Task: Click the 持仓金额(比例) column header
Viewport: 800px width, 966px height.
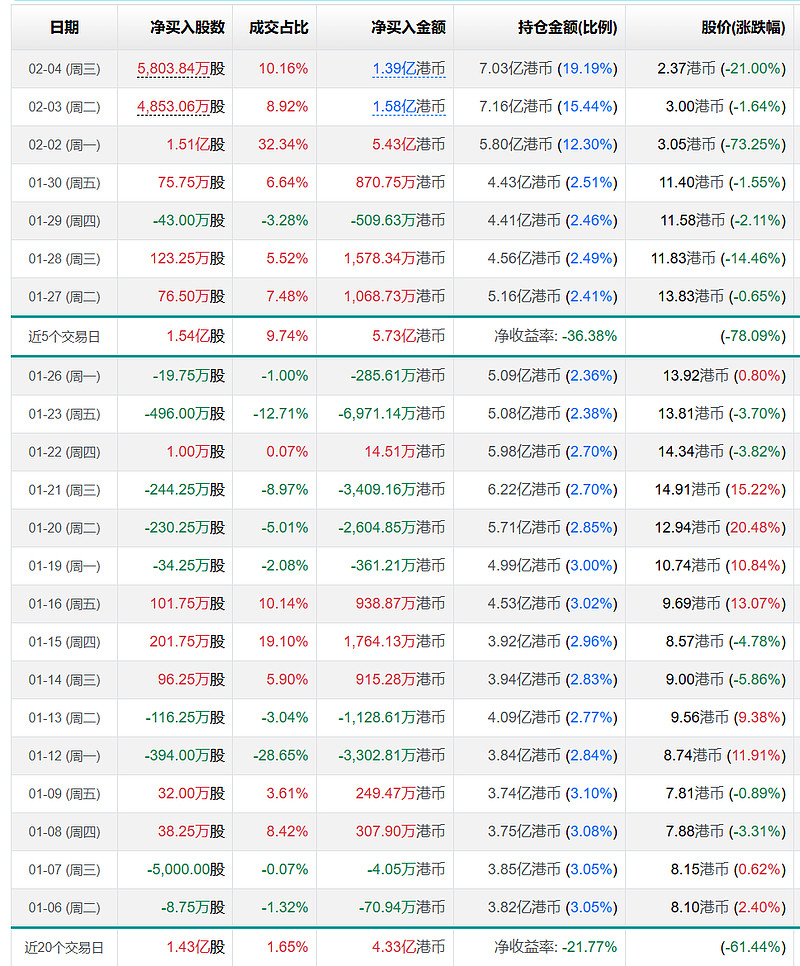Action: point(567,28)
